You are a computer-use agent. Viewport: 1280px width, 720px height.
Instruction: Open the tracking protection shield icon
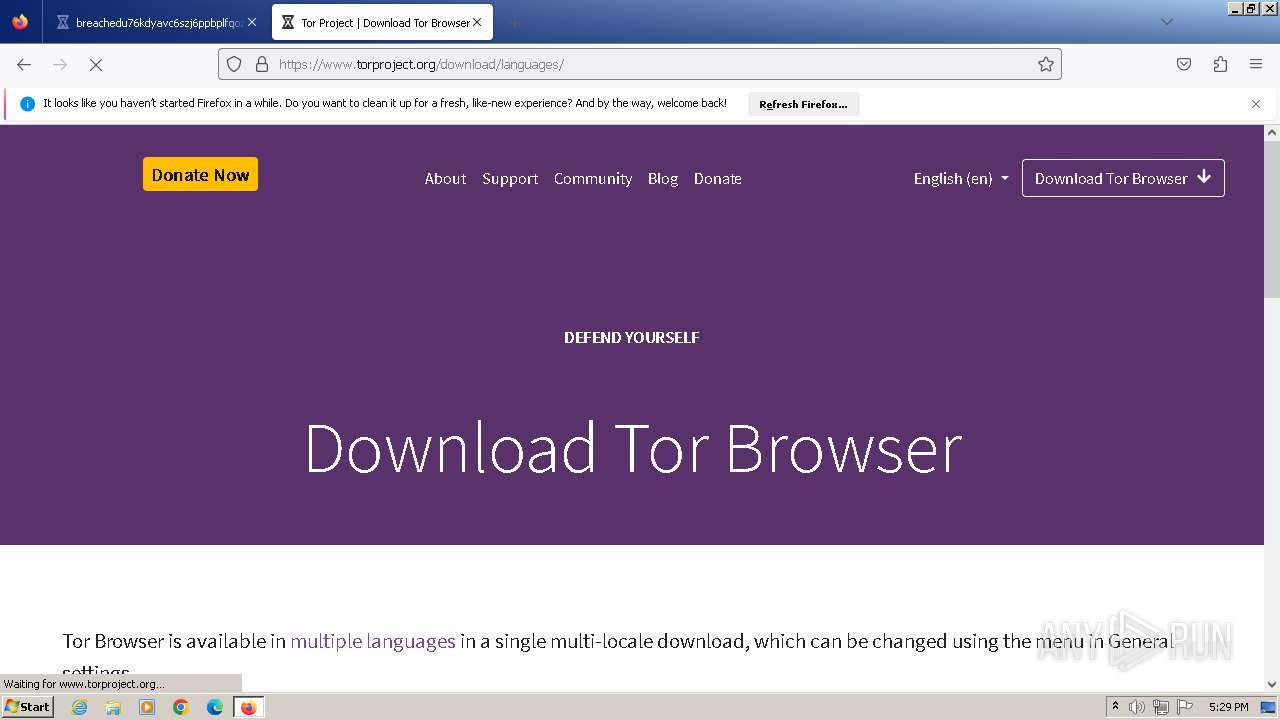[x=234, y=64]
